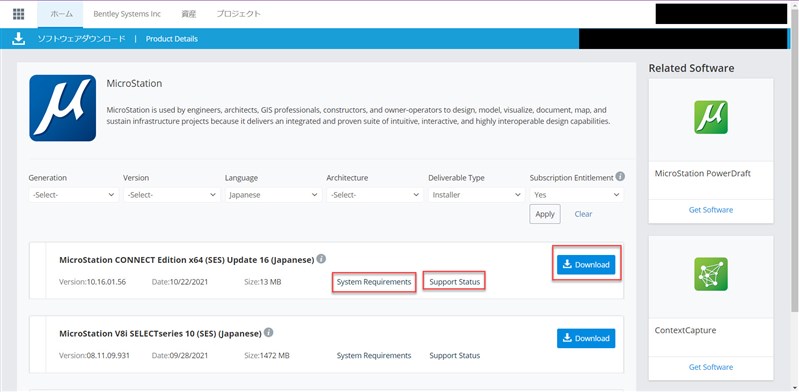The height and width of the screenshot is (392, 799).
Task: Open the Generation dropdown
Action: (x=74, y=195)
